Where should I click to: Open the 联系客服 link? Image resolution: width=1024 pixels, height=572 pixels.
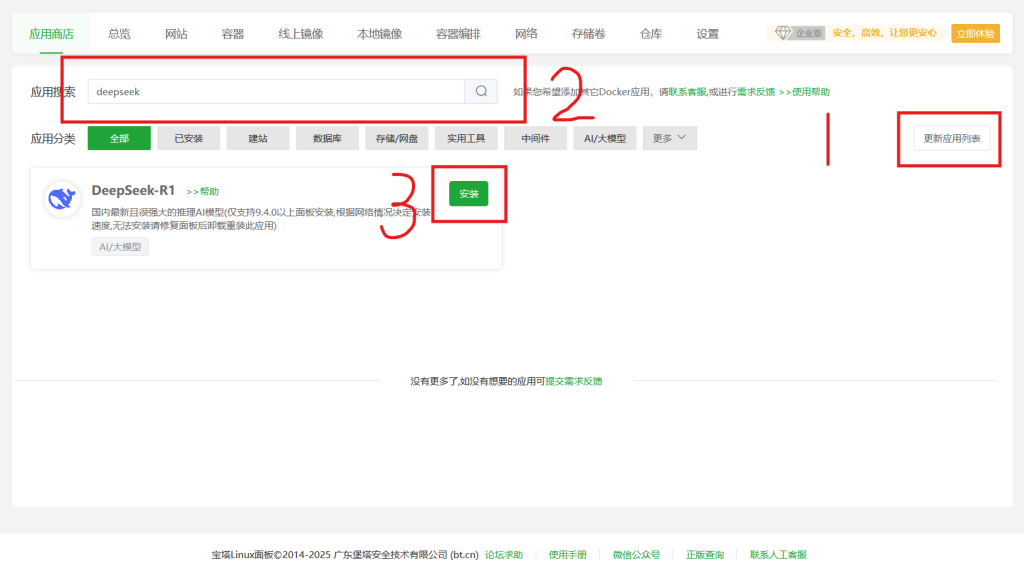[x=687, y=92]
